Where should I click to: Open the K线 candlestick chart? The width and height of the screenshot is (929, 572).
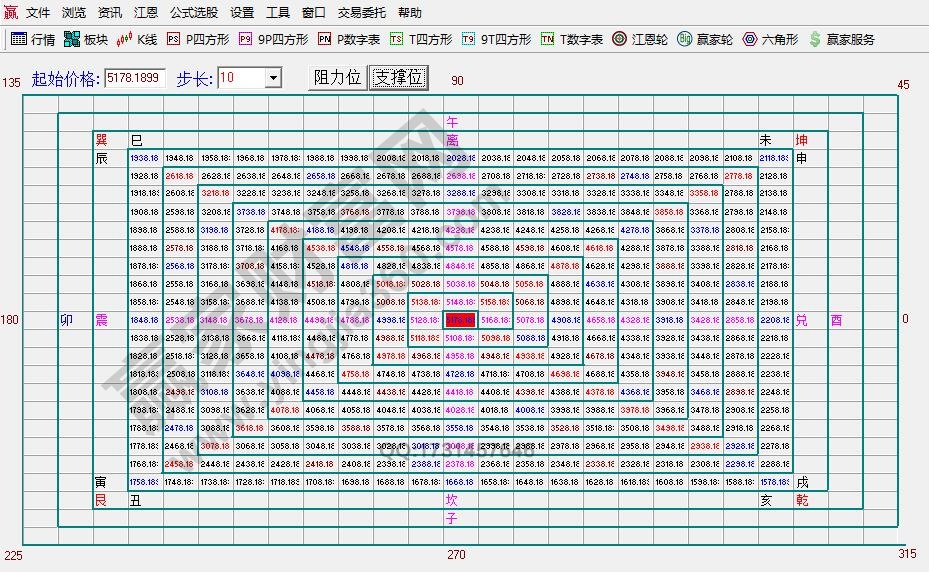coord(137,40)
